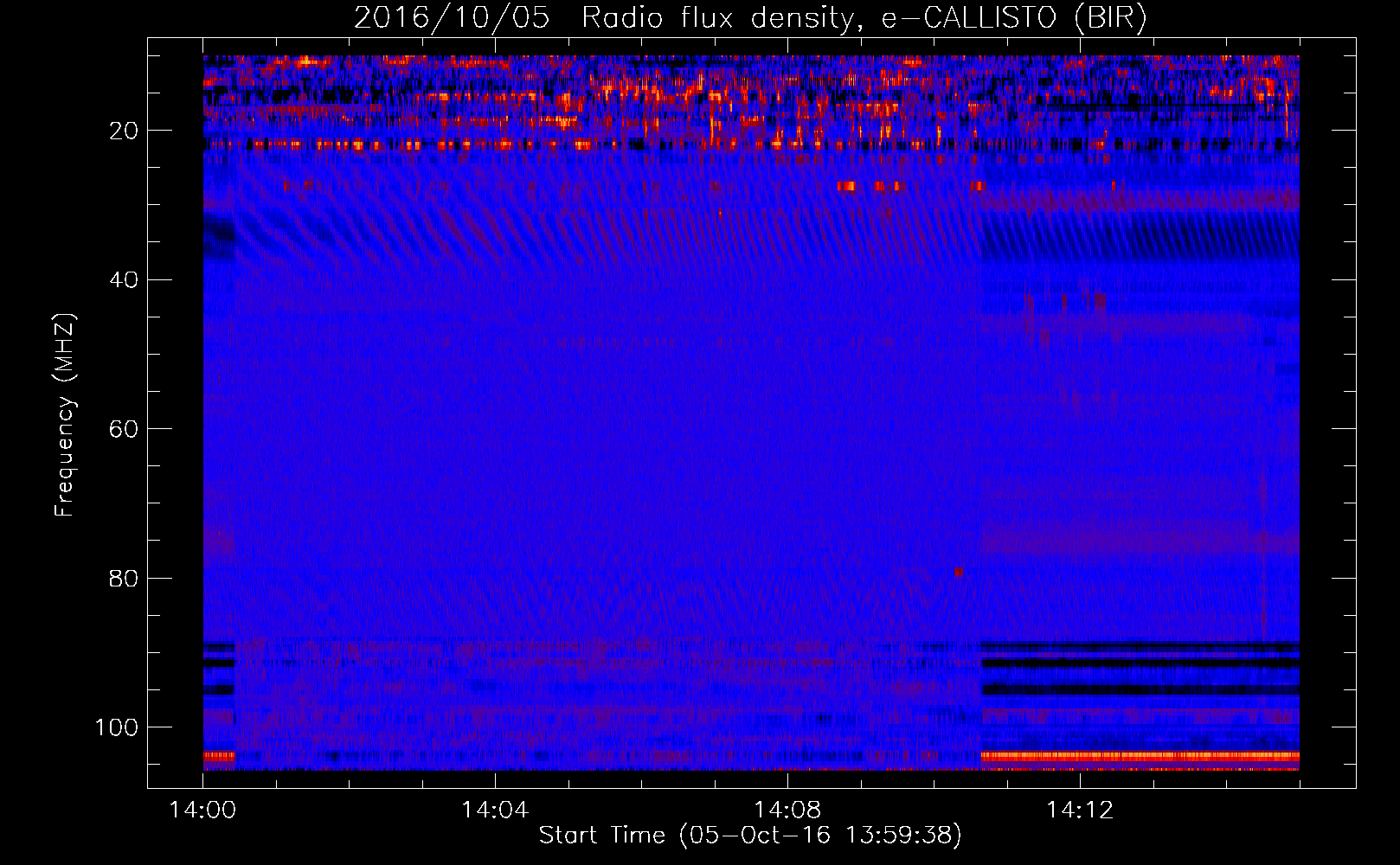Click the '40' frequency tick label
Screen dimensions: 1400x865
pyautogui.click(x=125, y=280)
